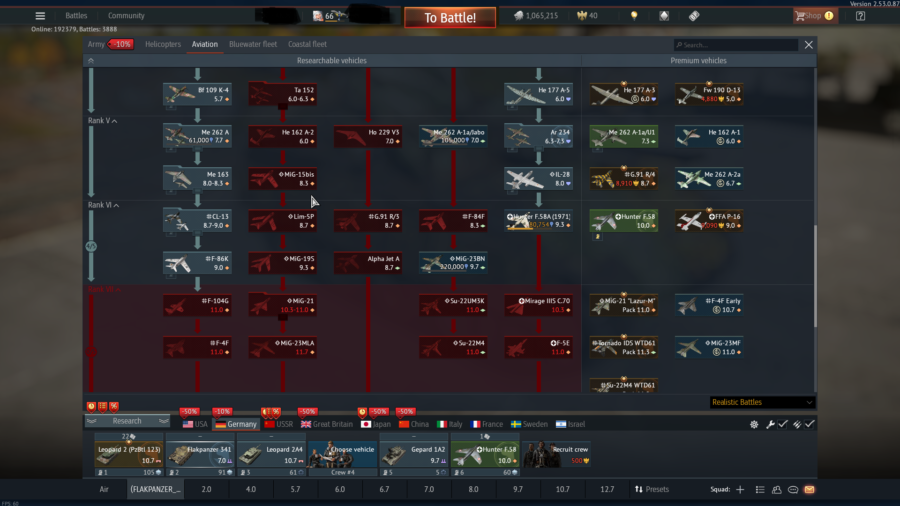Click the Silver Lions balance icon
The image size is (900, 506).
pyautogui.click(x=519, y=16)
